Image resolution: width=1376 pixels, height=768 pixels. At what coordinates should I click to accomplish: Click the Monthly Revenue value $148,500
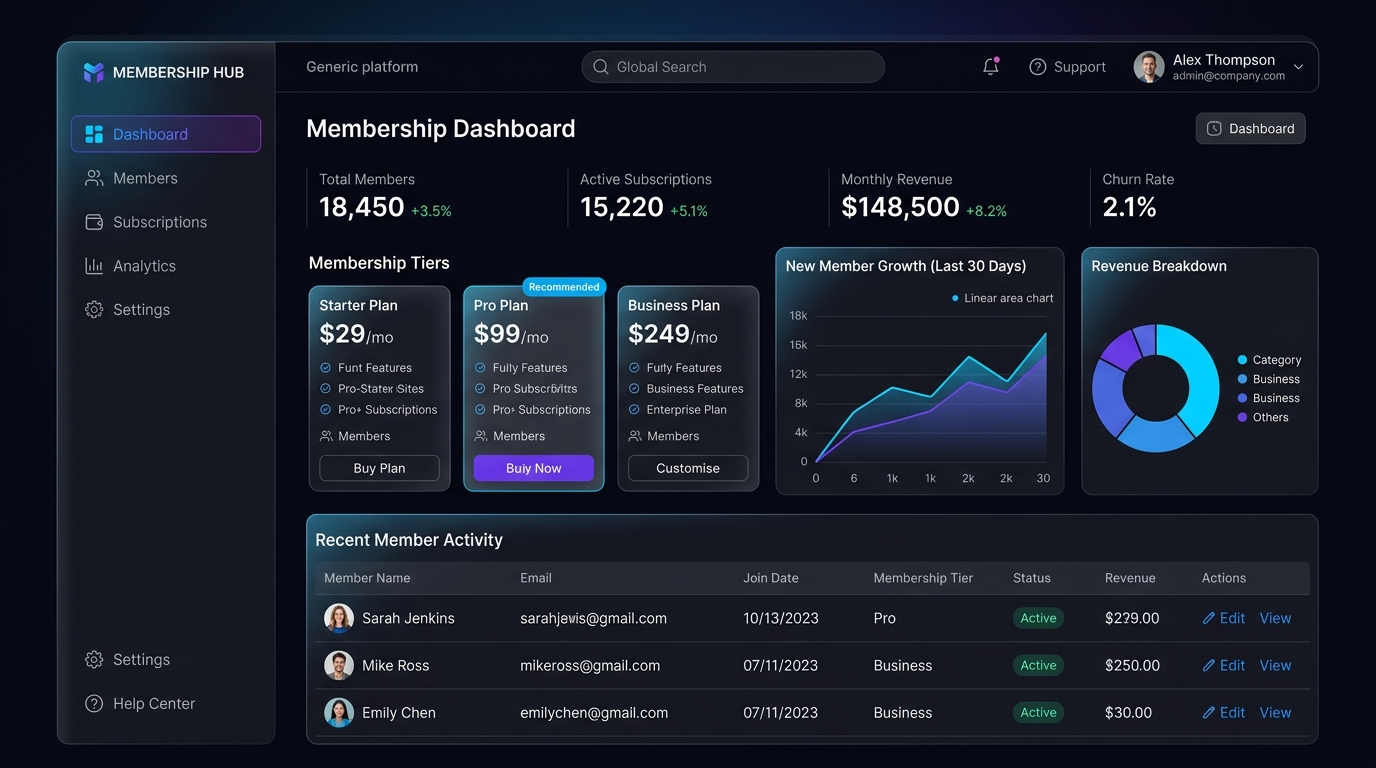(900, 207)
